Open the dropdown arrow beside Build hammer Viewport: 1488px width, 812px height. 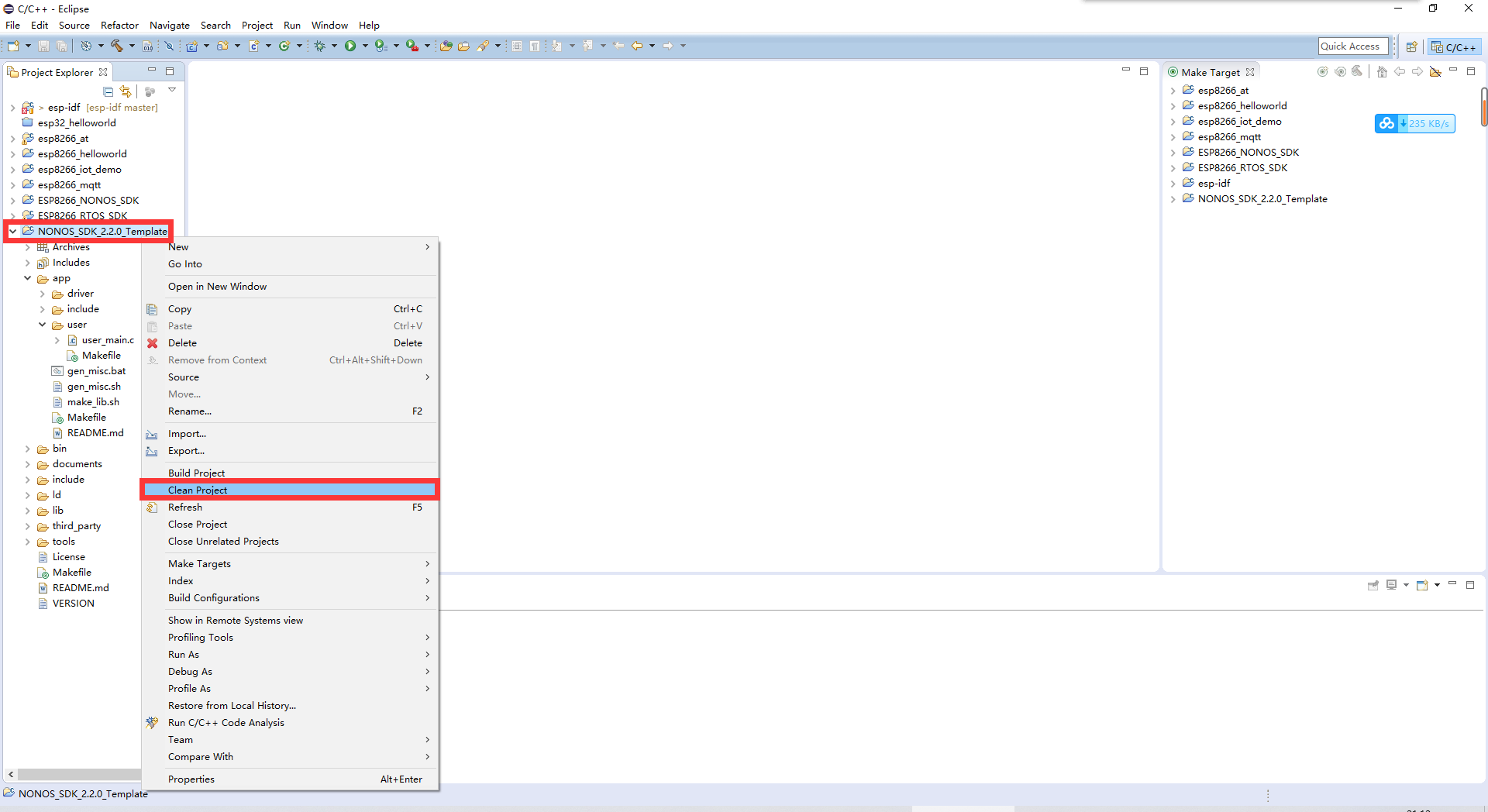[x=132, y=46]
